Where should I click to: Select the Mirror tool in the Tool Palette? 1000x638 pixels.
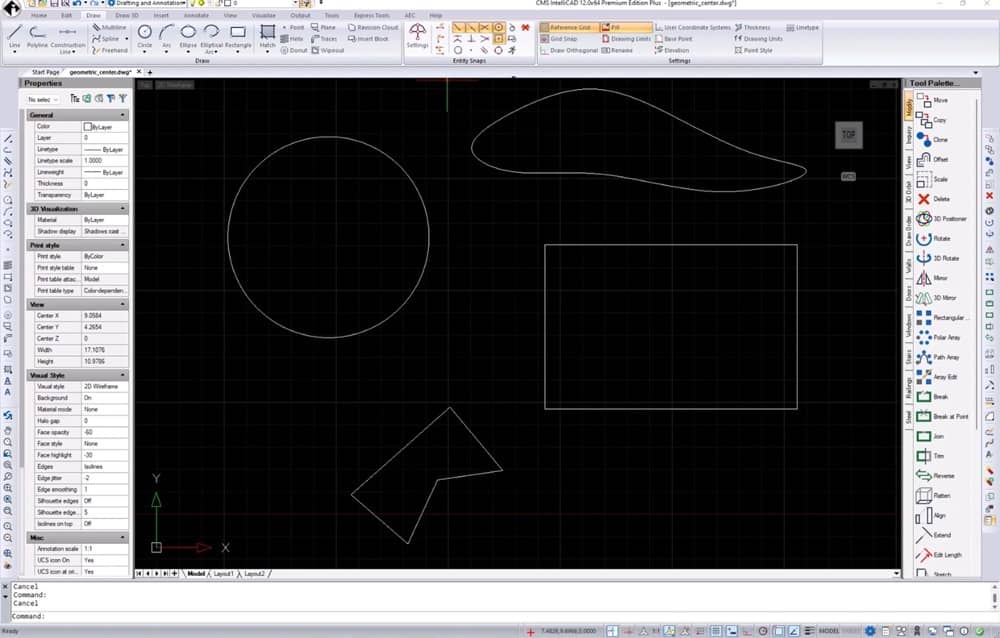(938, 278)
